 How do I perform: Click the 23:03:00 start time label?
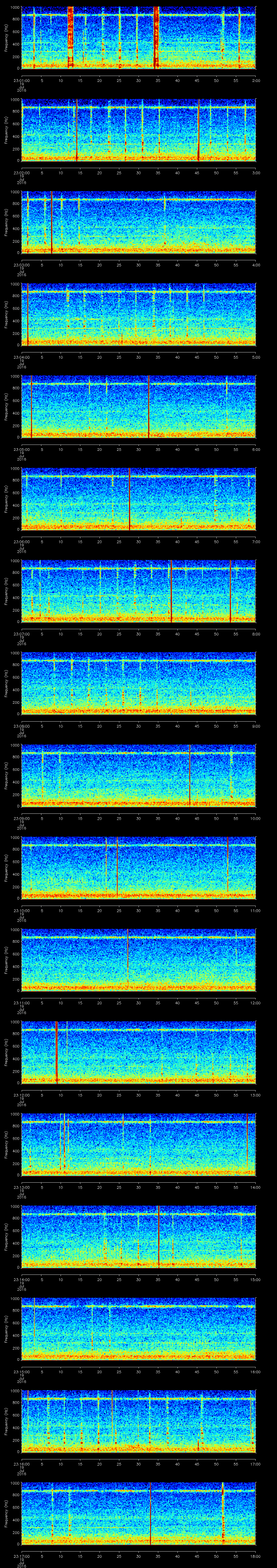(x=21, y=265)
